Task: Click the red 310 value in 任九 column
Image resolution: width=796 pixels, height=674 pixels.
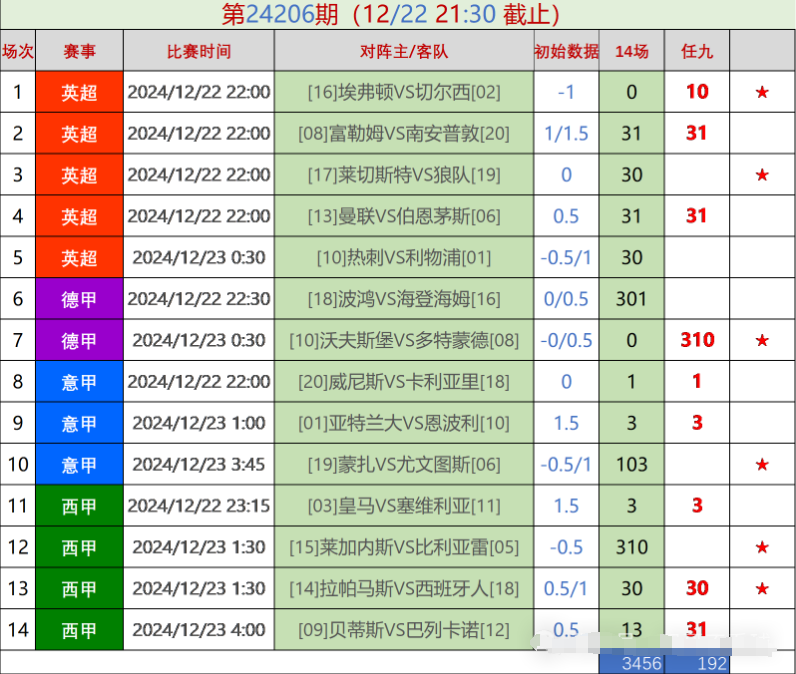Action: coord(696,340)
